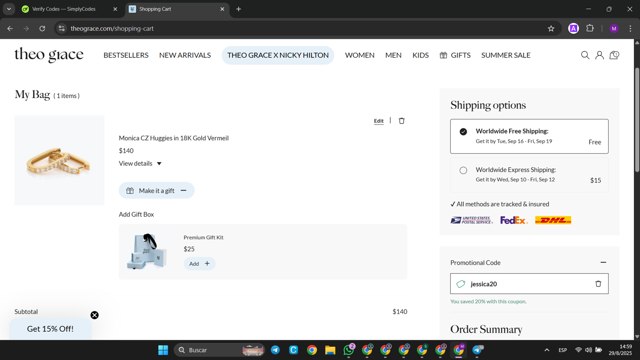Image resolution: width=640 pixels, height=360 pixels.
Task: Open File Explorer from the taskbar
Action: pyautogui.click(x=330, y=350)
